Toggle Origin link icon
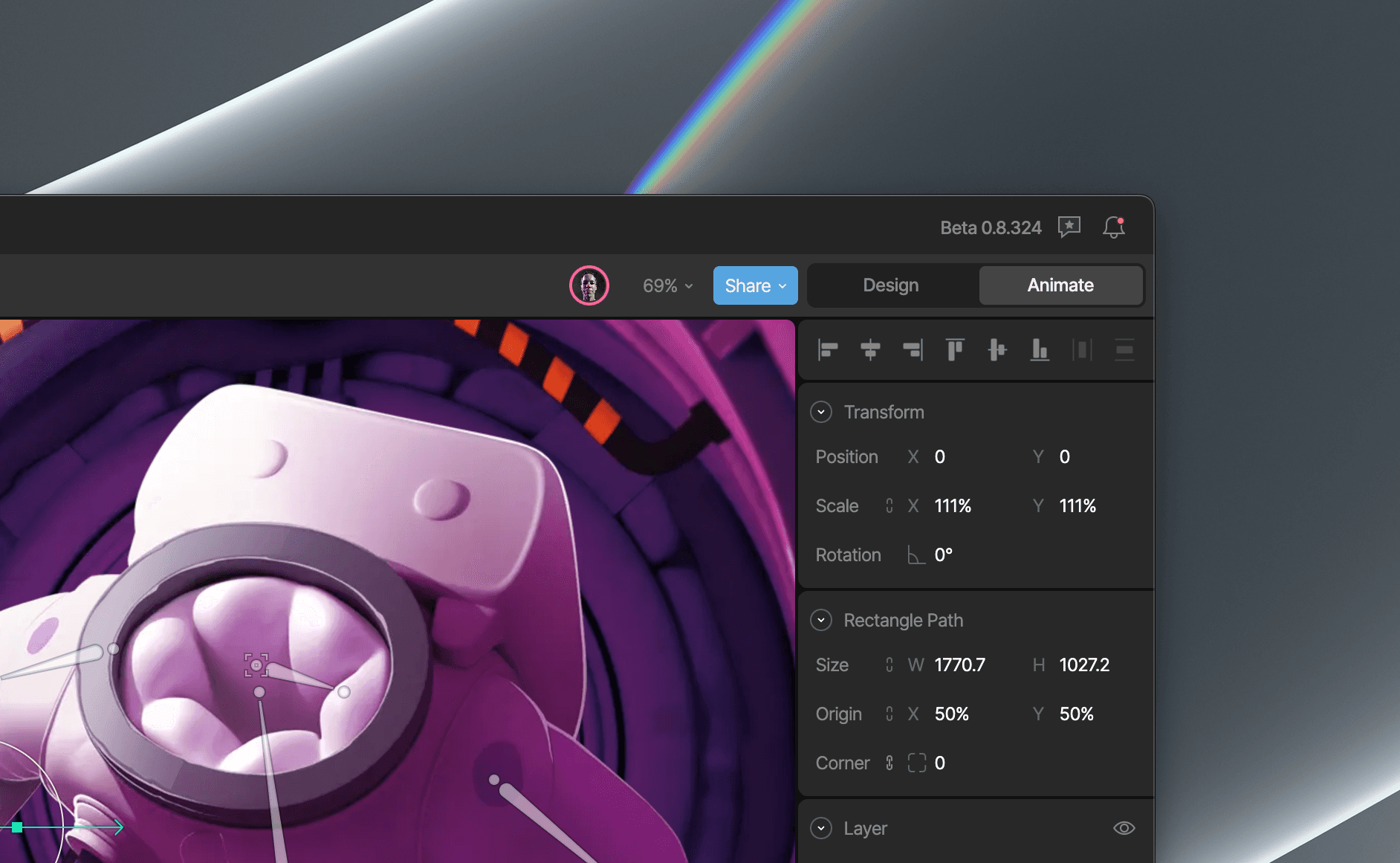Viewport: 1400px width, 863px height. click(x=889, y=714)
